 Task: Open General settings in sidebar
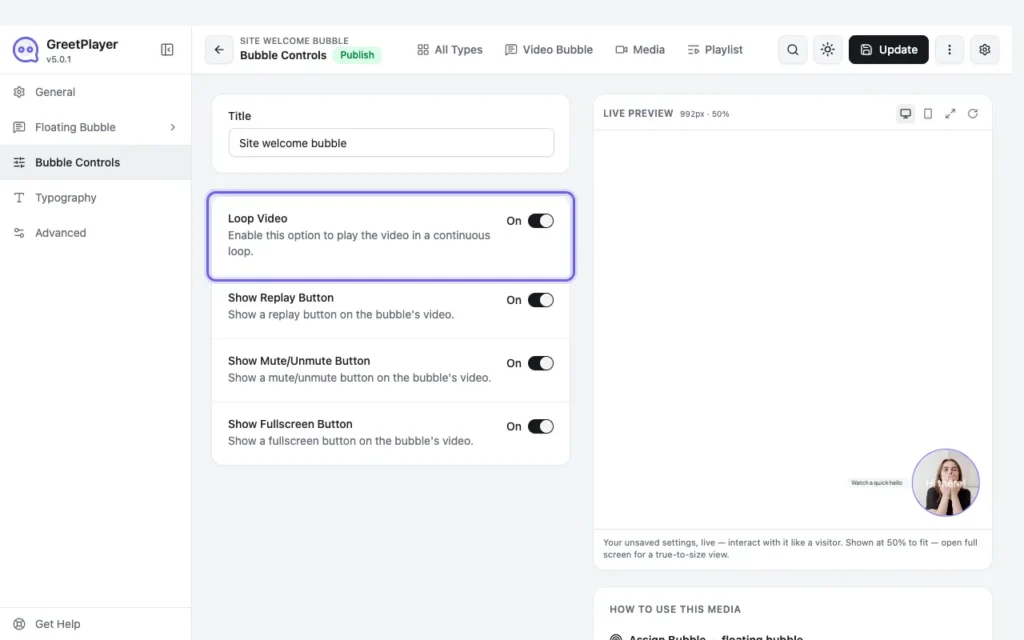95,92
